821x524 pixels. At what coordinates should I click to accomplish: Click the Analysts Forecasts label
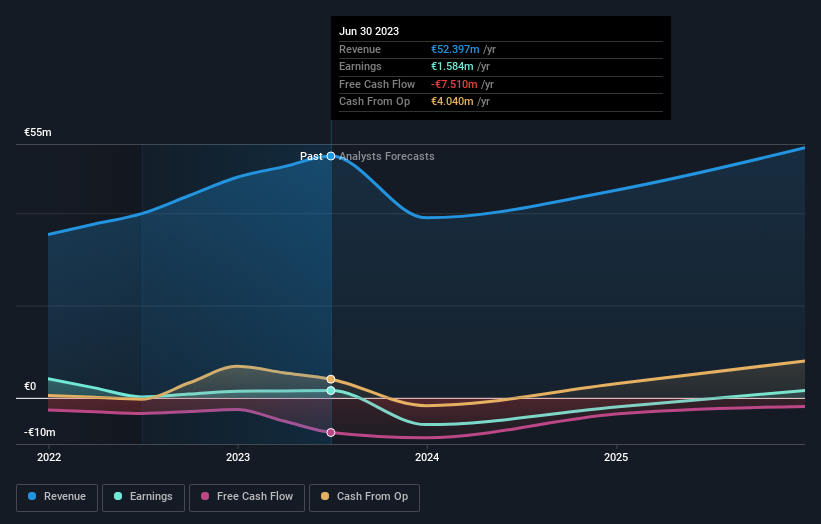point(387,156)
